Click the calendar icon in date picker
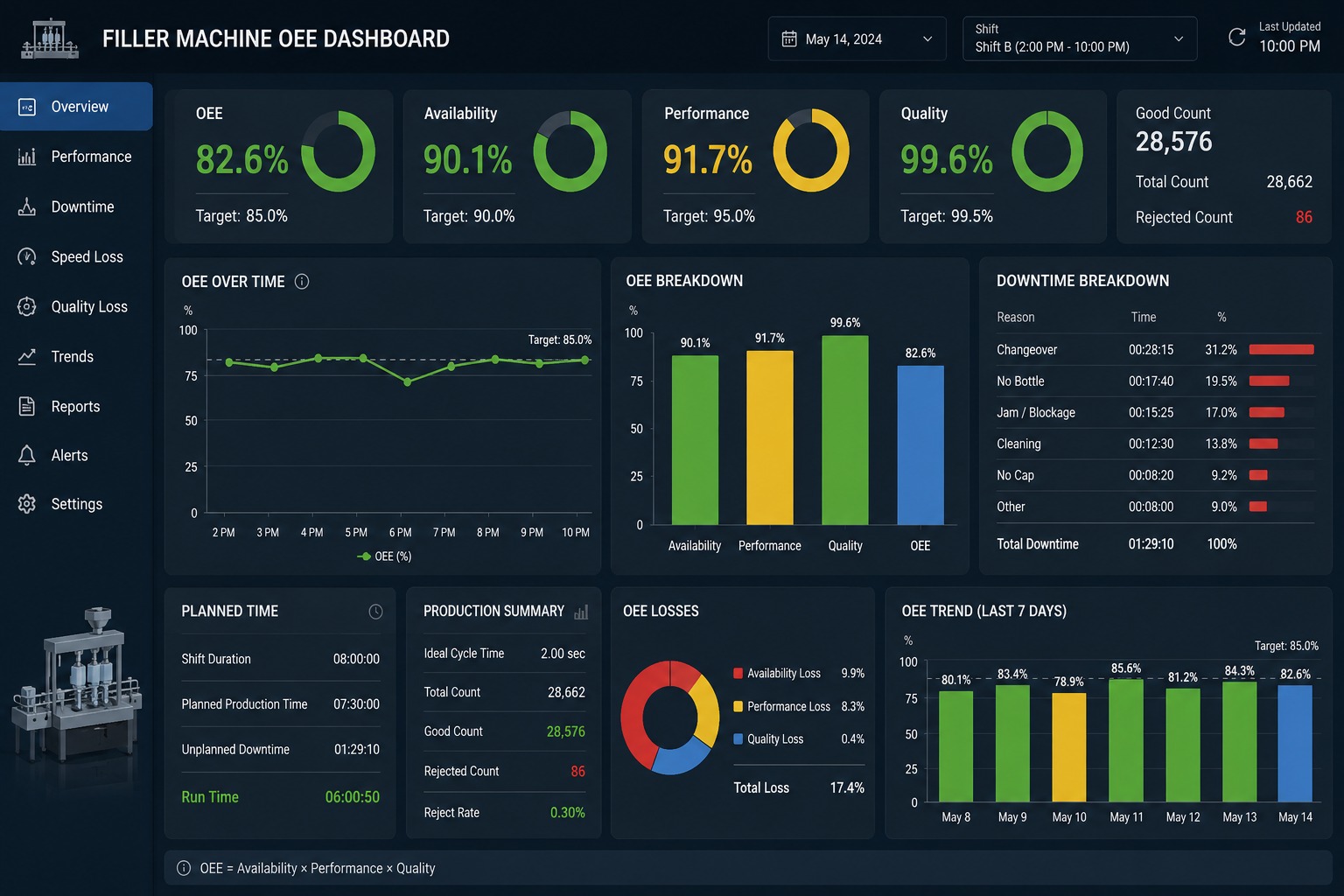The image size is (1344, 896). tap(789, 38)
